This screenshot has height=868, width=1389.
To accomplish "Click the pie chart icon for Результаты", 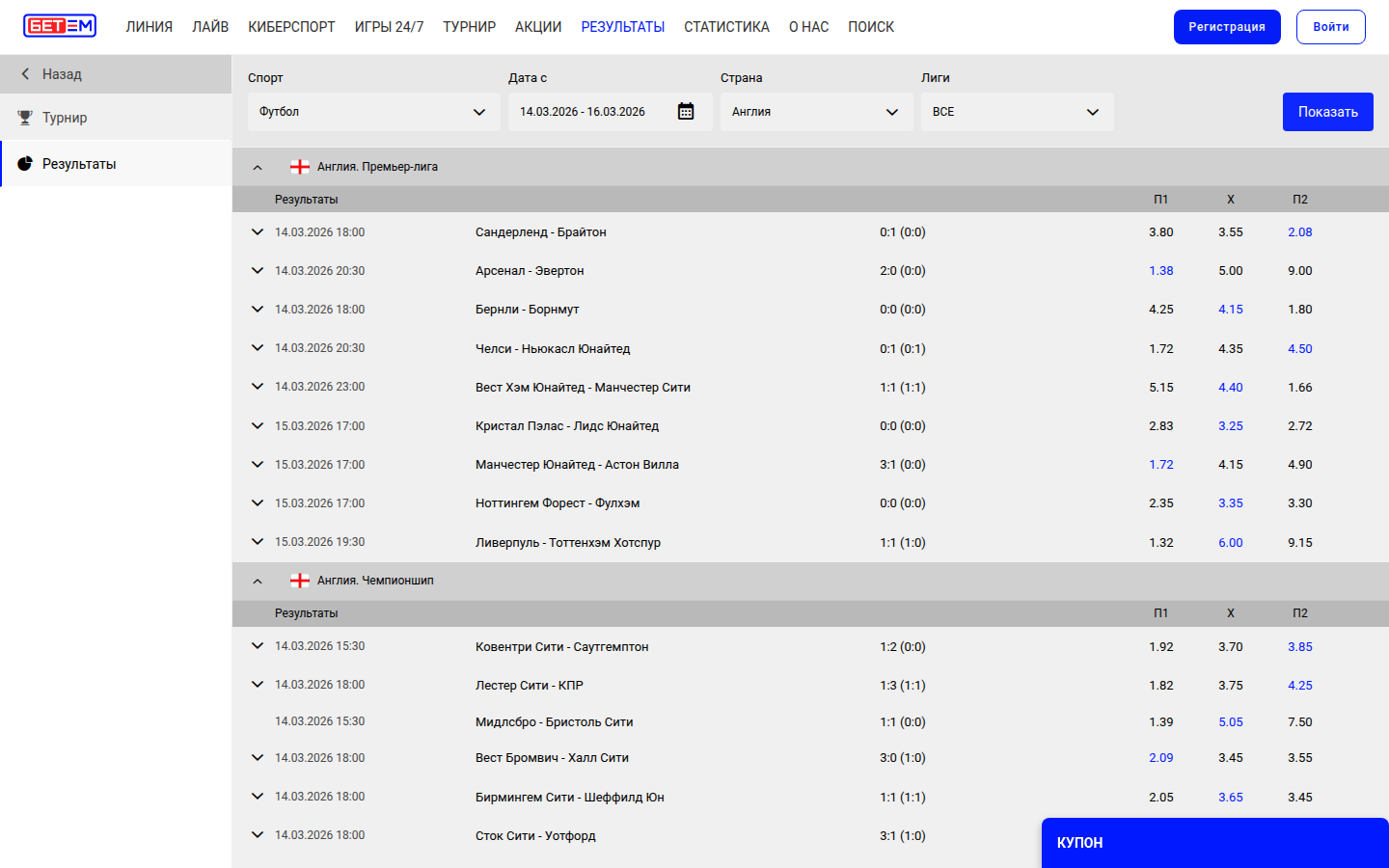I will (x=25, y=164).
